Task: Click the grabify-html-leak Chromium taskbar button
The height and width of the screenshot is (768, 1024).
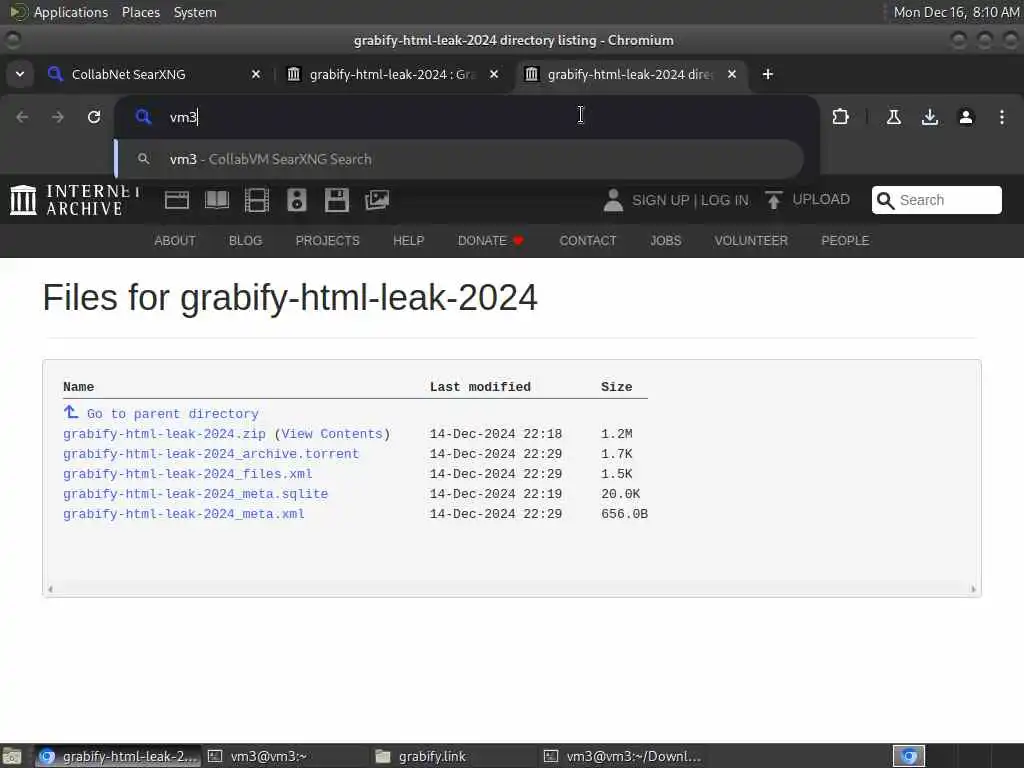Action: pyautogui.click(x=118, y=756)
